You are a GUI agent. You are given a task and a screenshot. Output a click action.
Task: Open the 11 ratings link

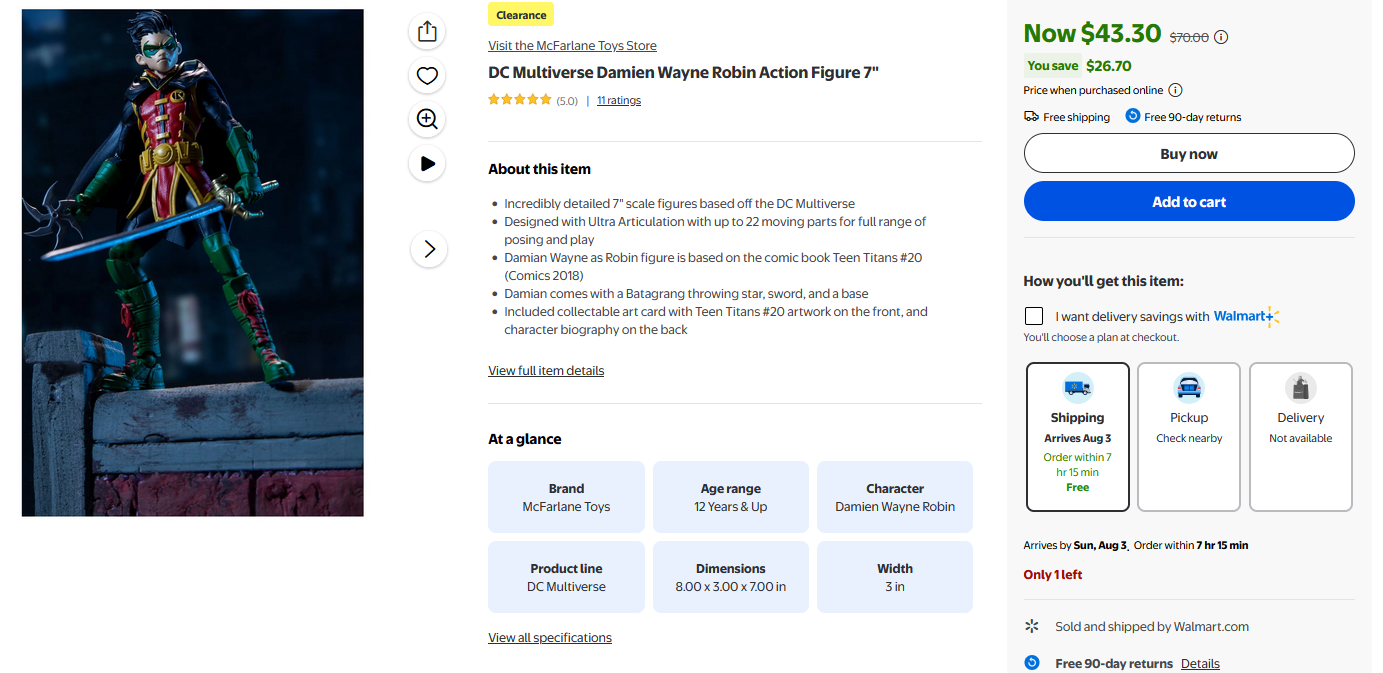[619, 100]
